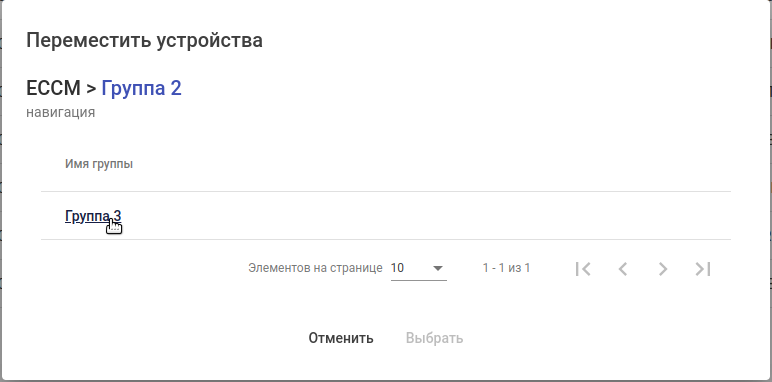The width and height of the screenshot is (772, 382).
Task: Click the 1 - 1 из 1 range label
Action: coord(506,268)
